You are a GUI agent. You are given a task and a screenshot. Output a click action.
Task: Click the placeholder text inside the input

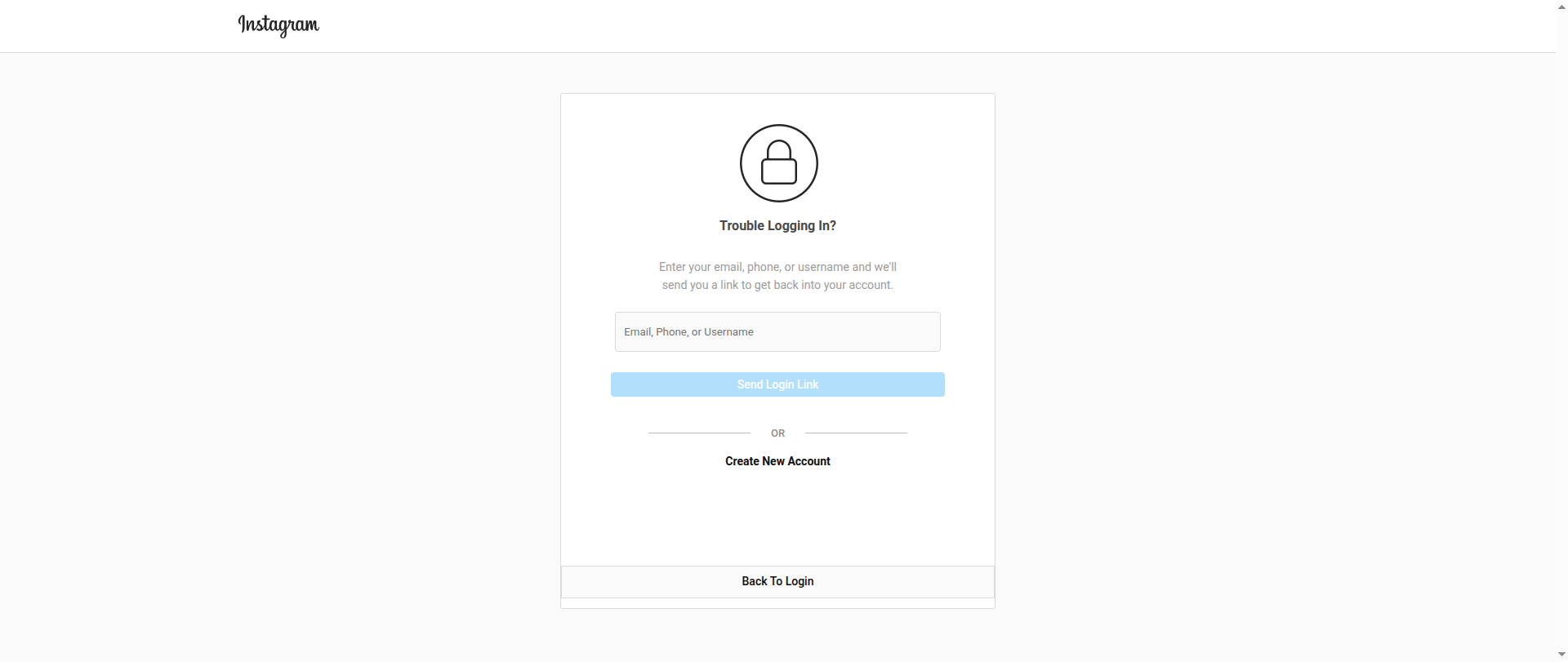(x=688, y=331)
